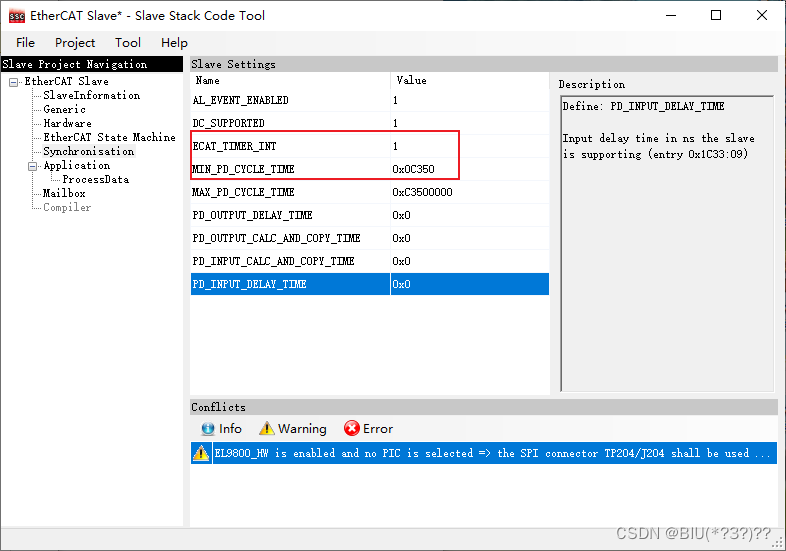
Task: Edit the 0x0C350 value cell
Action: [470, 169]
